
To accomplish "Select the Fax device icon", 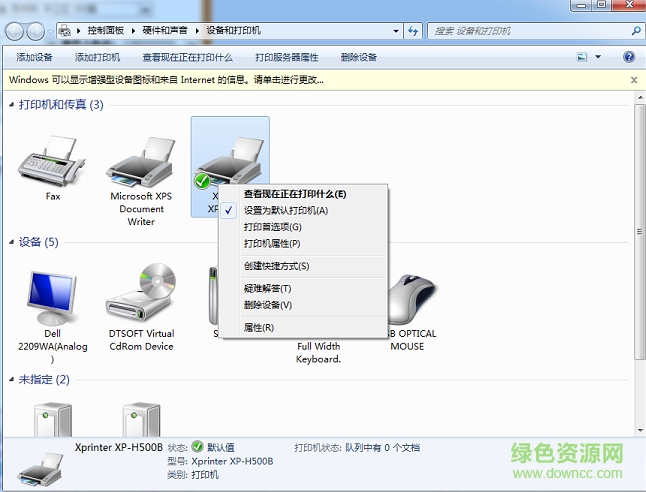I will pos(52,161).
